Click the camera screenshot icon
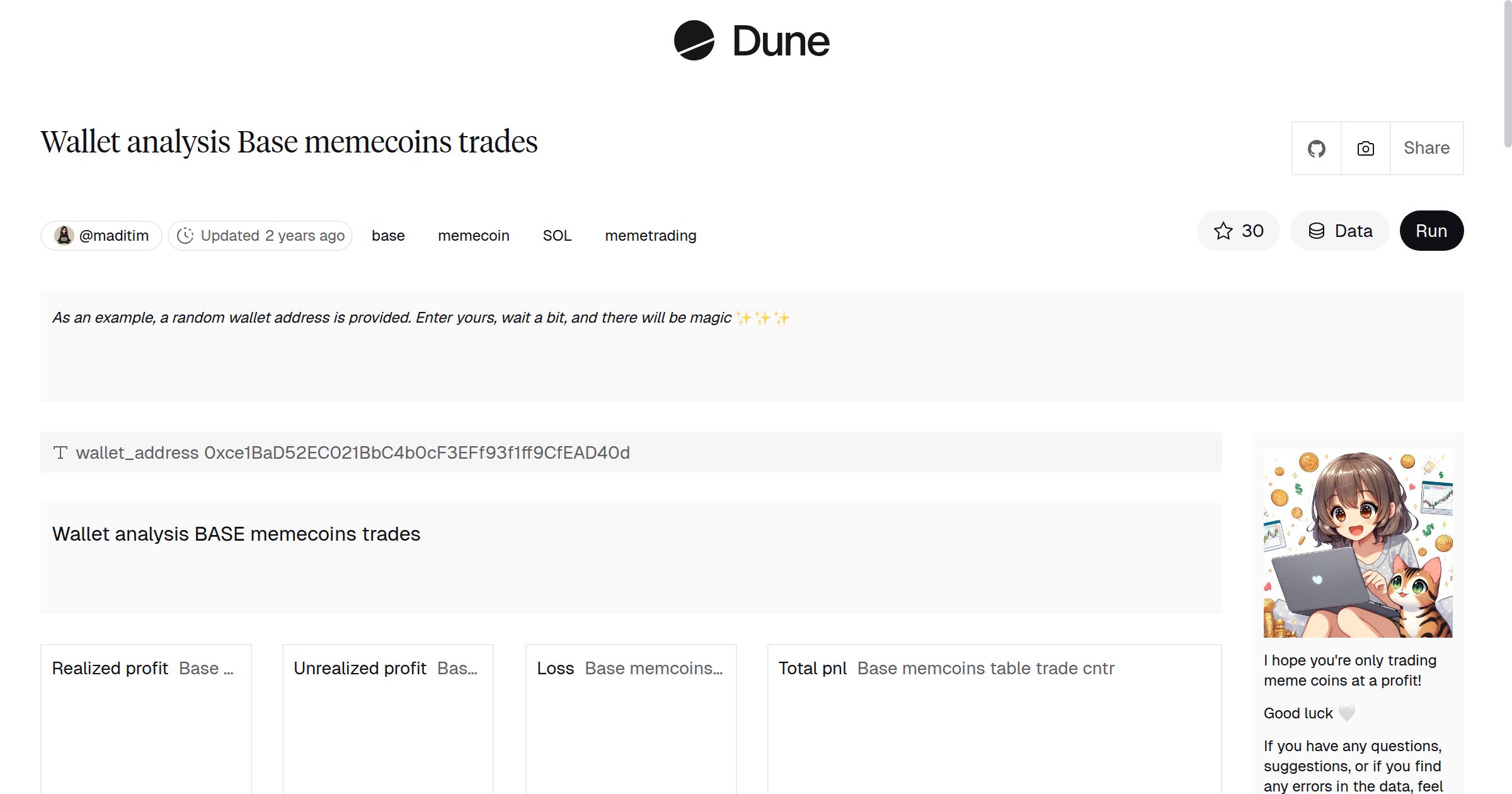This screenshot has width=1512, height=794. pyautogui.click(x=1365, y=148)
